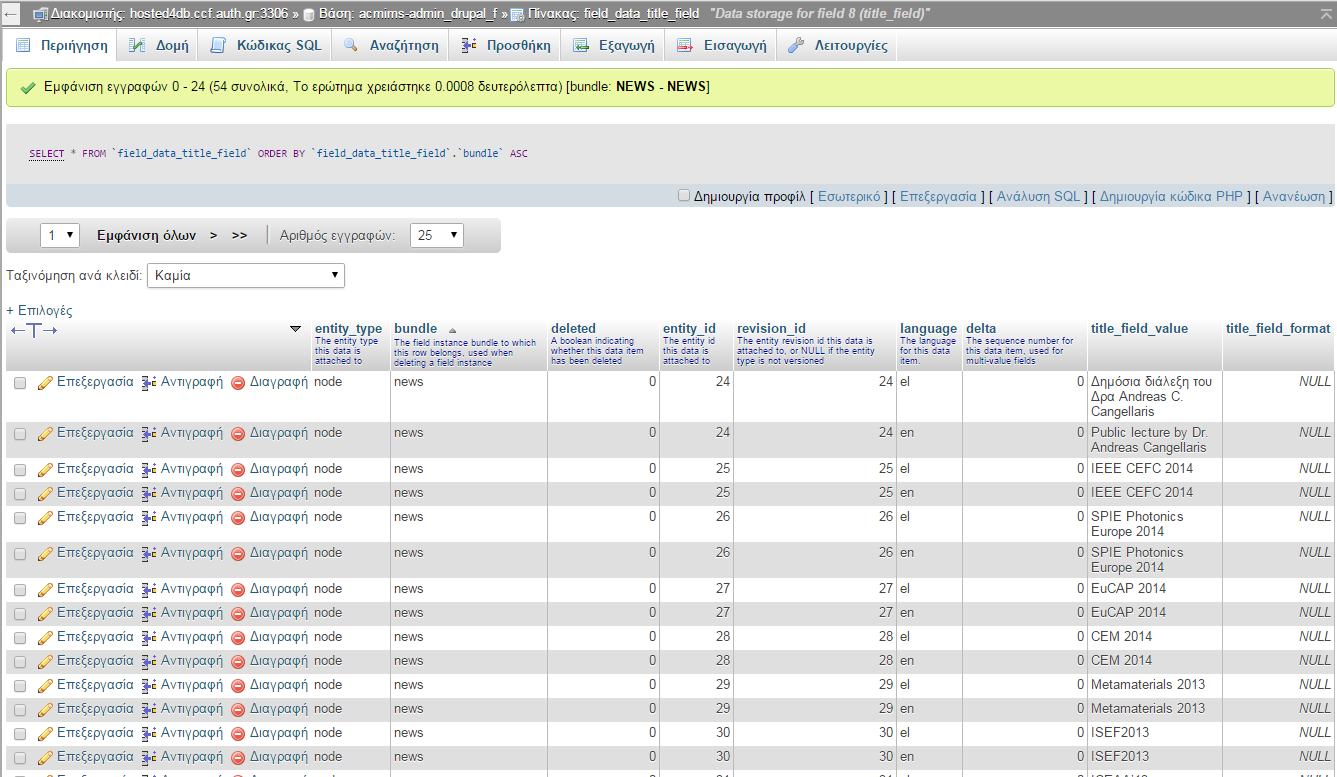
Task: Click the red delete icon for ISEF2013 en row
Action: point(238,758)
